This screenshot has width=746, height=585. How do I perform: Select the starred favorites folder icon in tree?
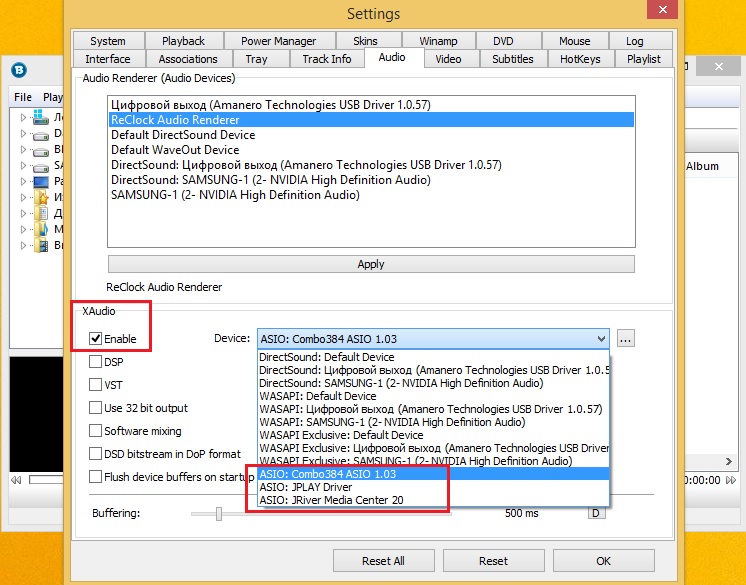click(x=41, y=197)
